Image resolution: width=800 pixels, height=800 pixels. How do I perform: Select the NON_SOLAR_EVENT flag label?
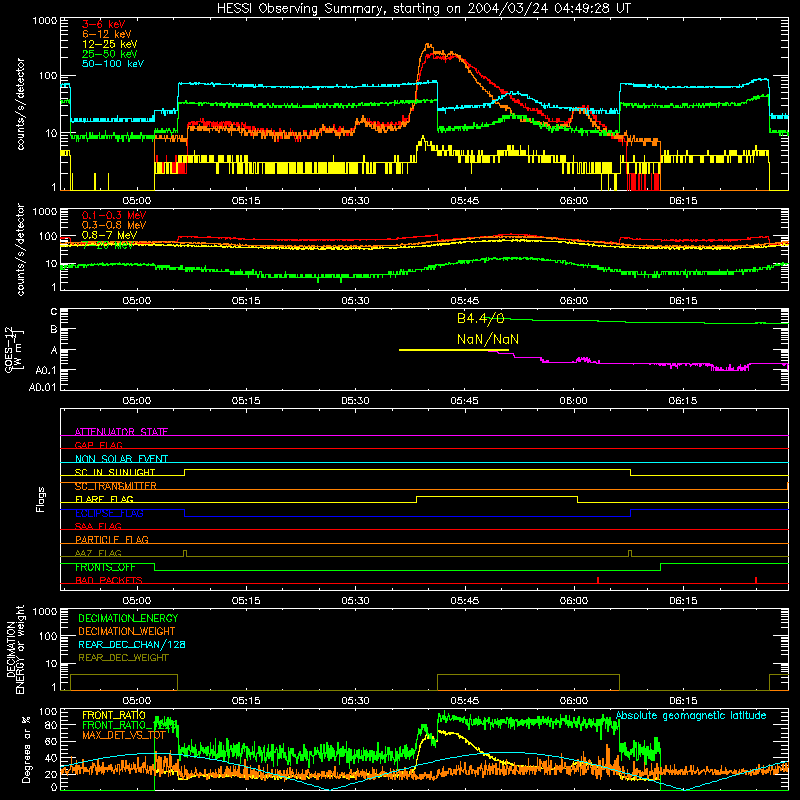click(121, 459)
